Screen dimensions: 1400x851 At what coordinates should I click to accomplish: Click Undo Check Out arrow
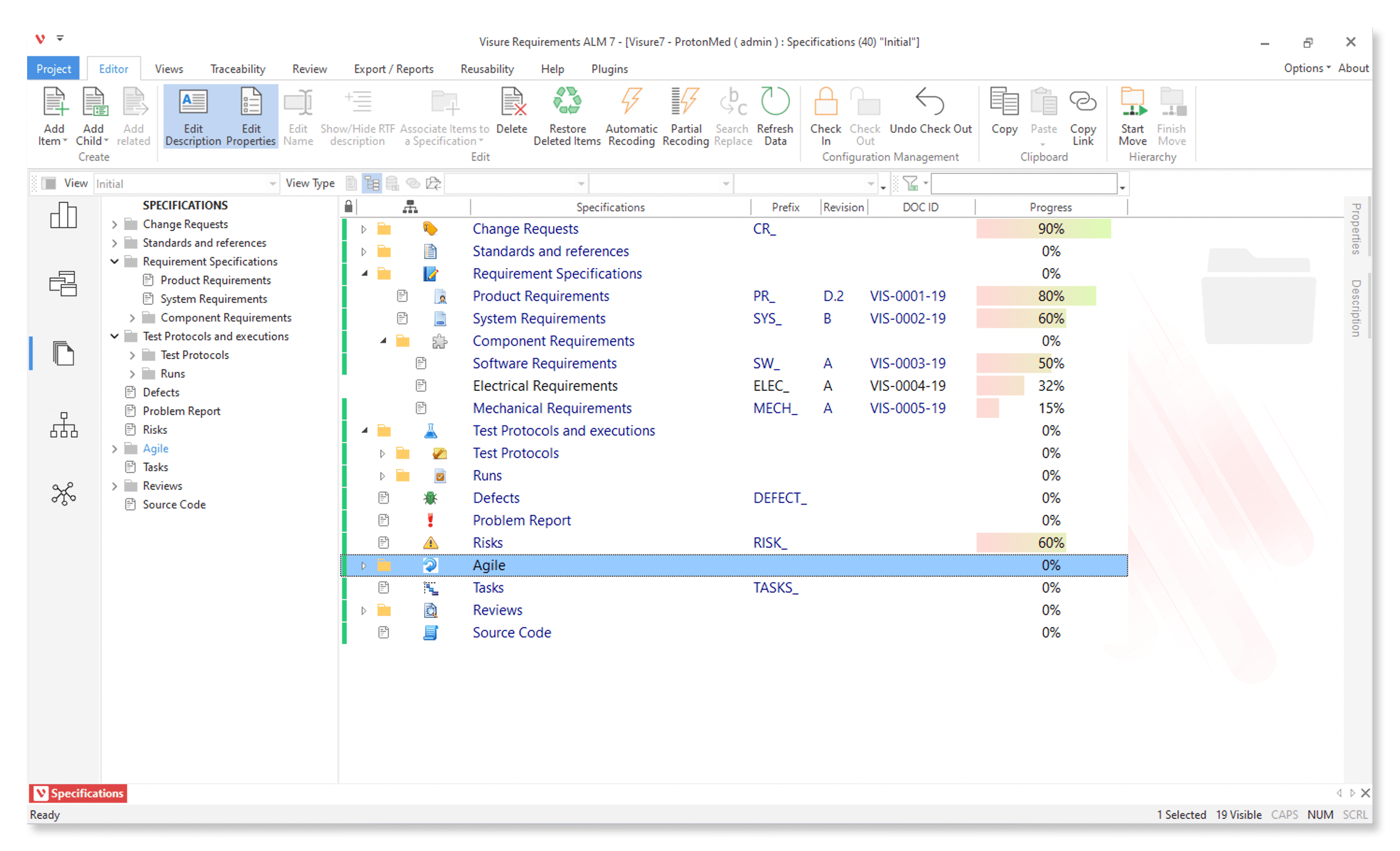coord(930,101)
